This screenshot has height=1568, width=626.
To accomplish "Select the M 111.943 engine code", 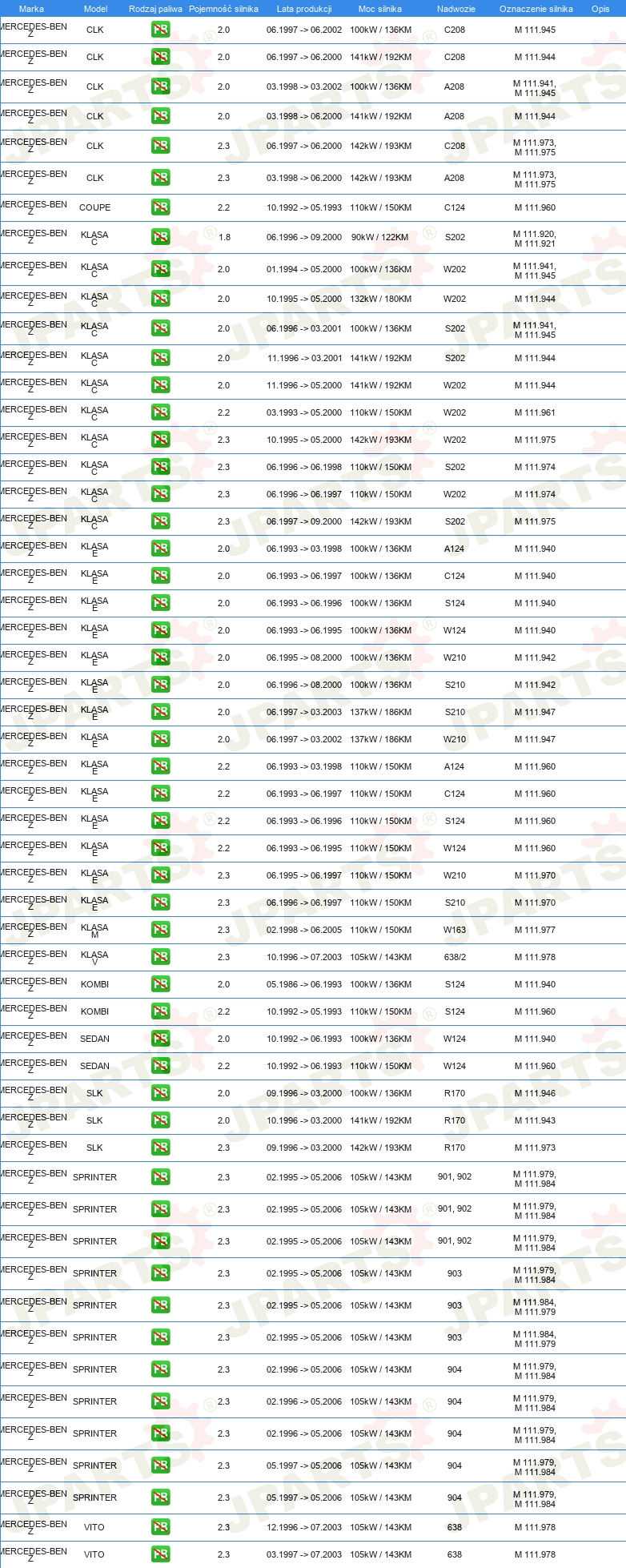I will tap(535, 1120).
